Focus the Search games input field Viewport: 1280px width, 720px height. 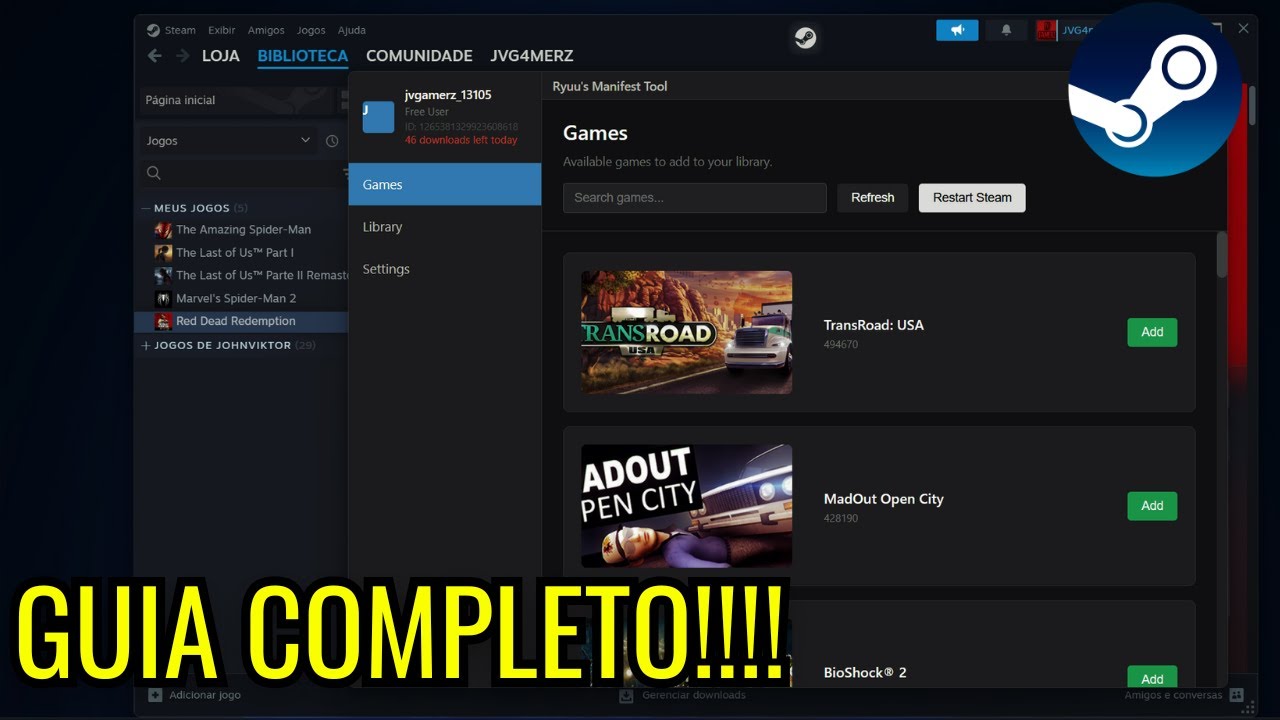coord(695,197)
